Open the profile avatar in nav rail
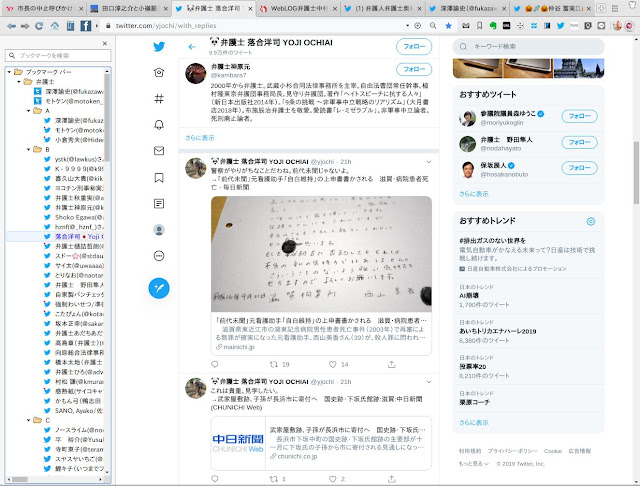This screenshot has height=486, width=640. tap(159, 230)
